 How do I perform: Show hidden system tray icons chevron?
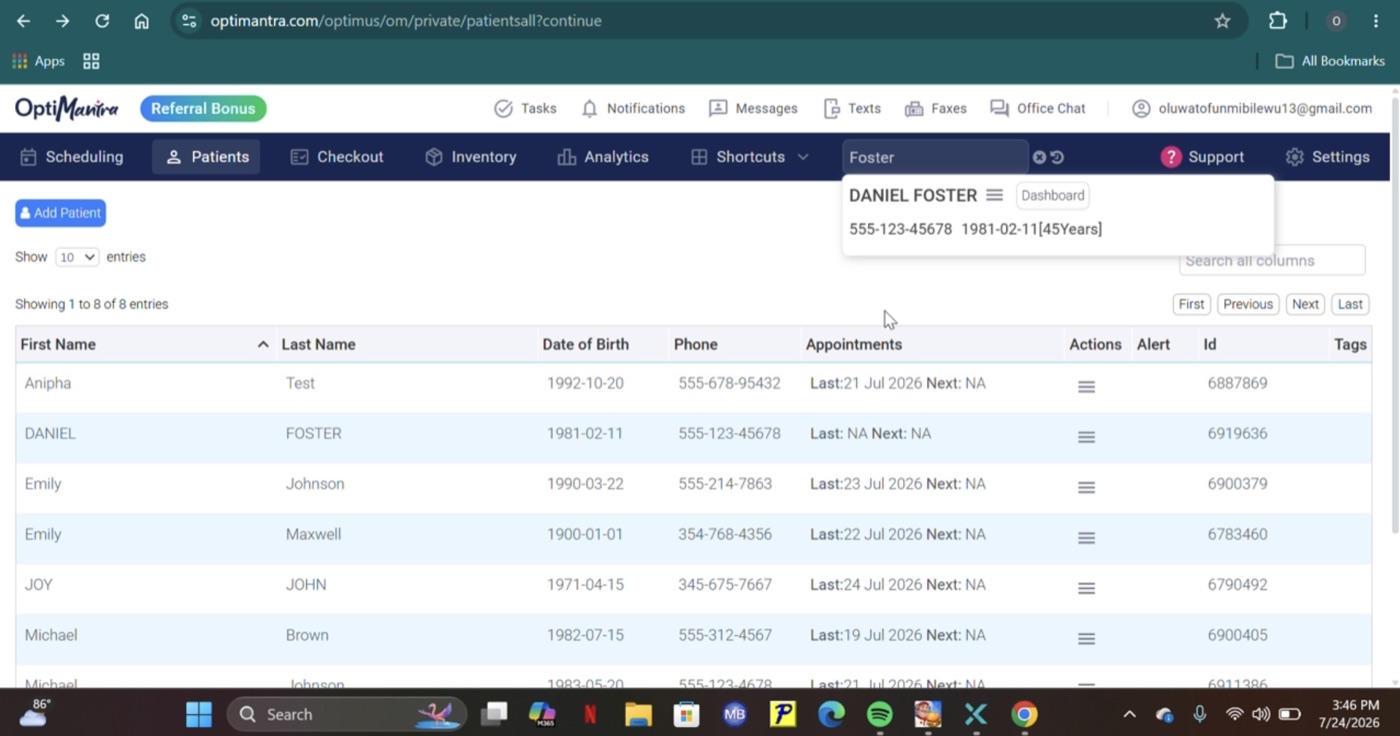pyautogui.click(x=1129, y=714)
